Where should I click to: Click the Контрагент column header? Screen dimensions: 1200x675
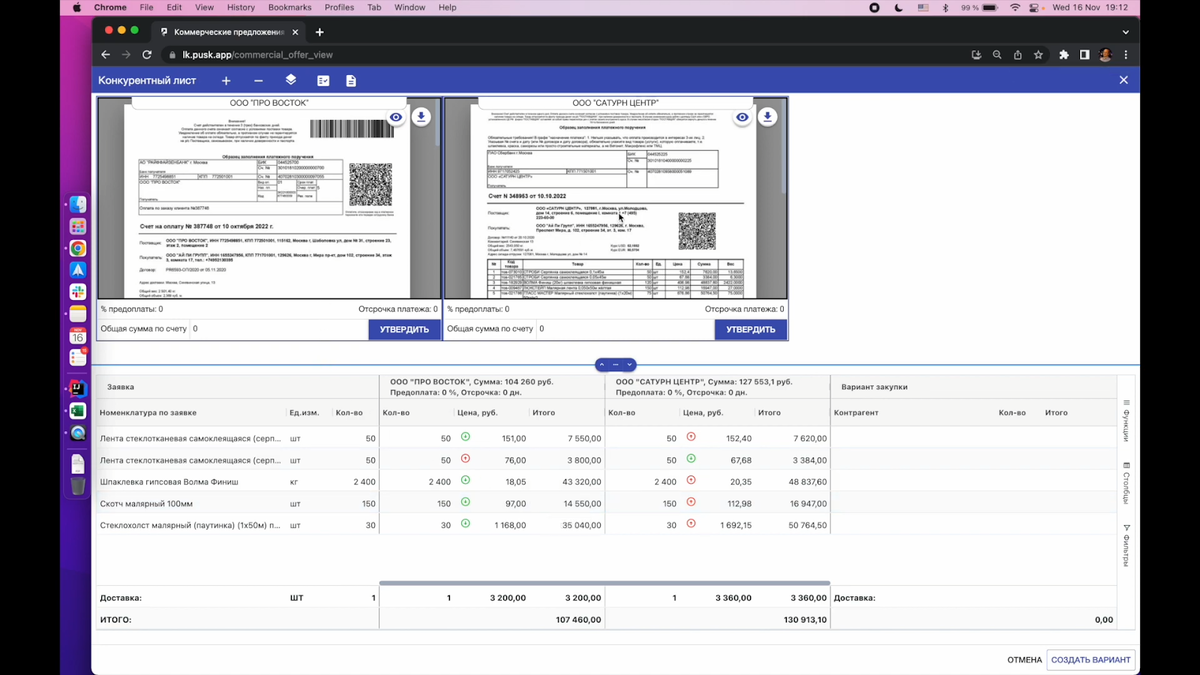(x=856, y=413)
